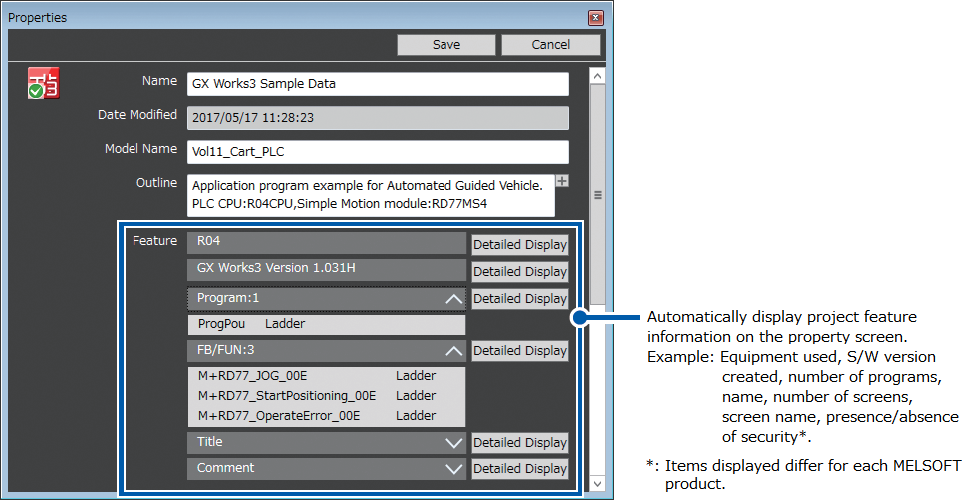Close the Properties dialog window
Screen dimensions: 969x500
(595, 18)
